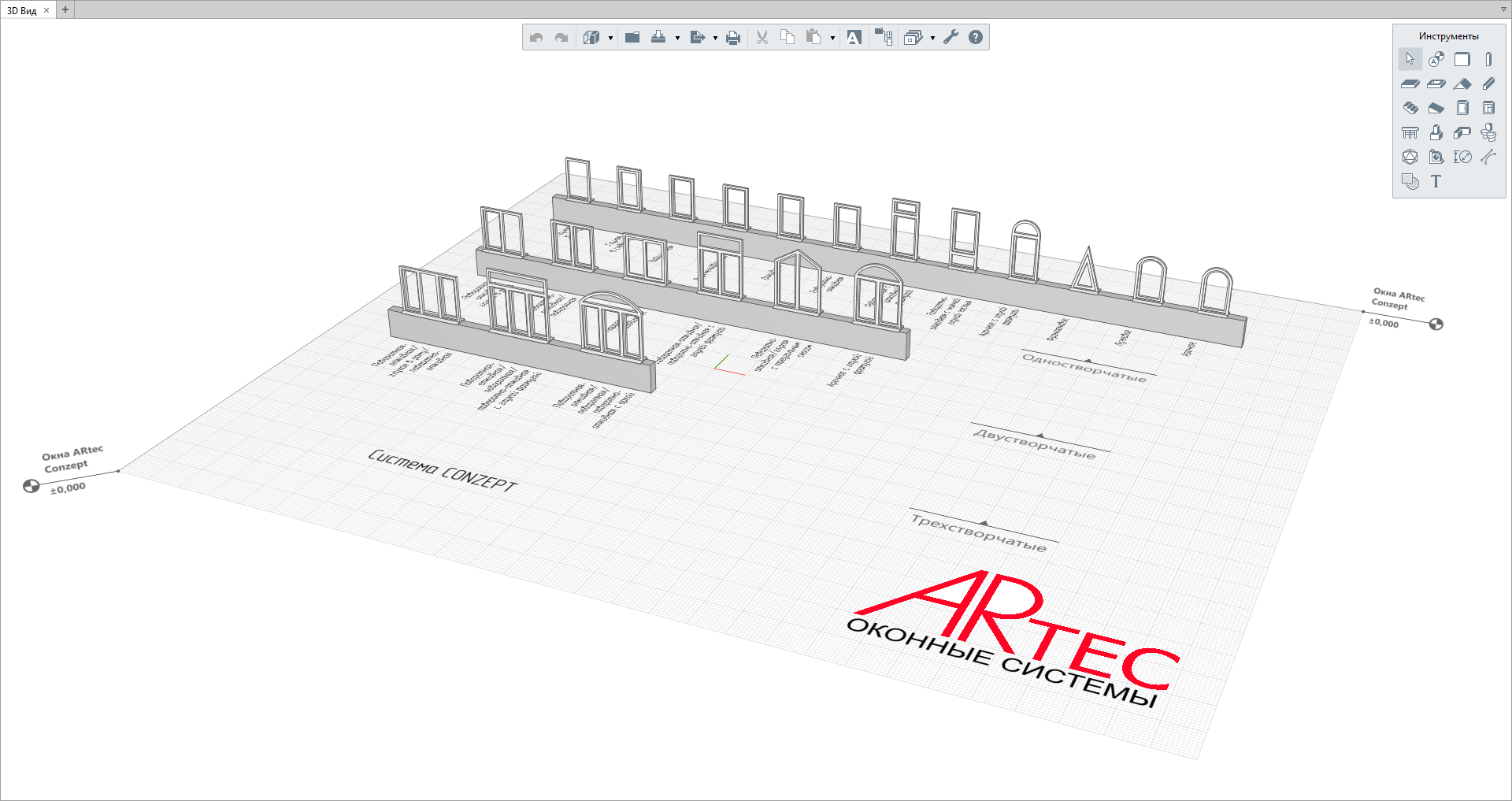Select the Window tool

[x=1488, y=108]
